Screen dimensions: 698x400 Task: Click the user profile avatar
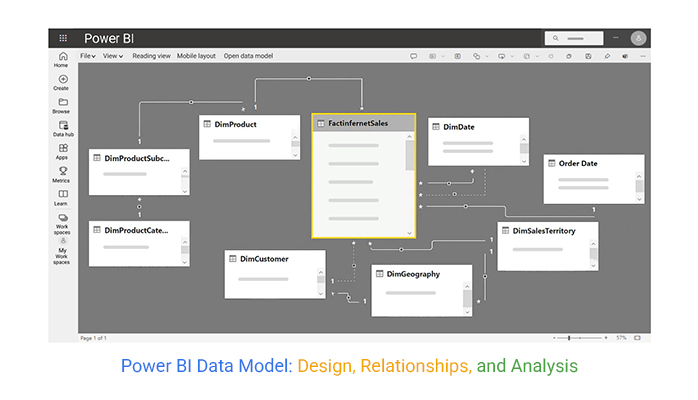(638, 38)
